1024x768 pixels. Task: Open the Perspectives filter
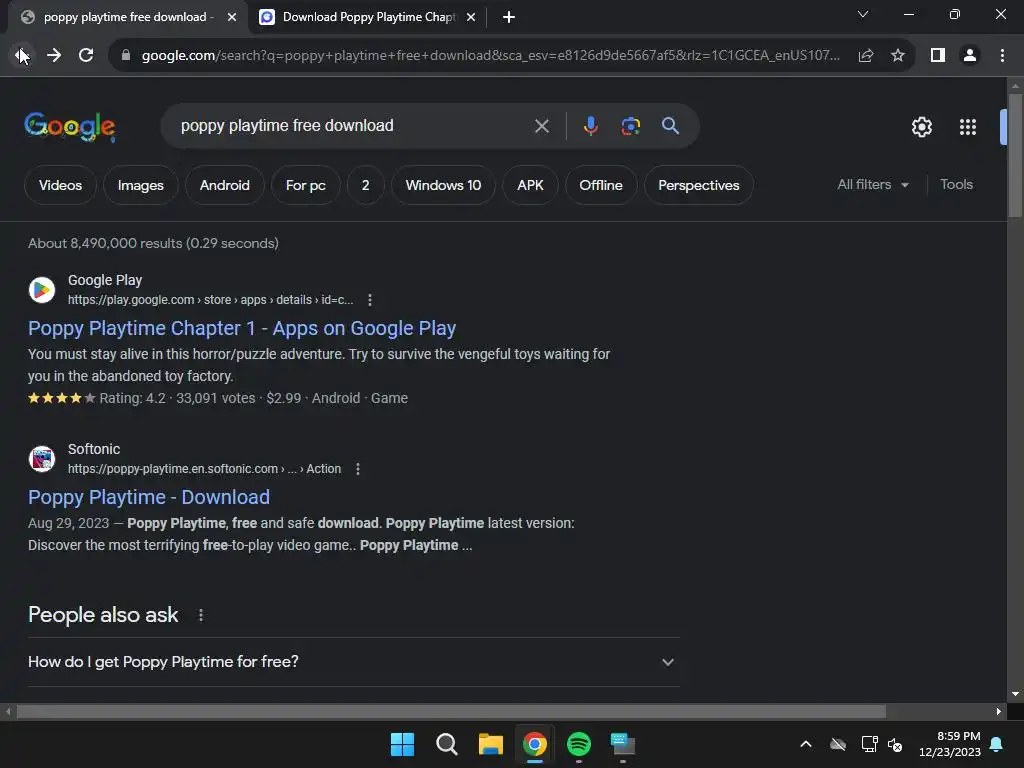(x=699, y=185)
